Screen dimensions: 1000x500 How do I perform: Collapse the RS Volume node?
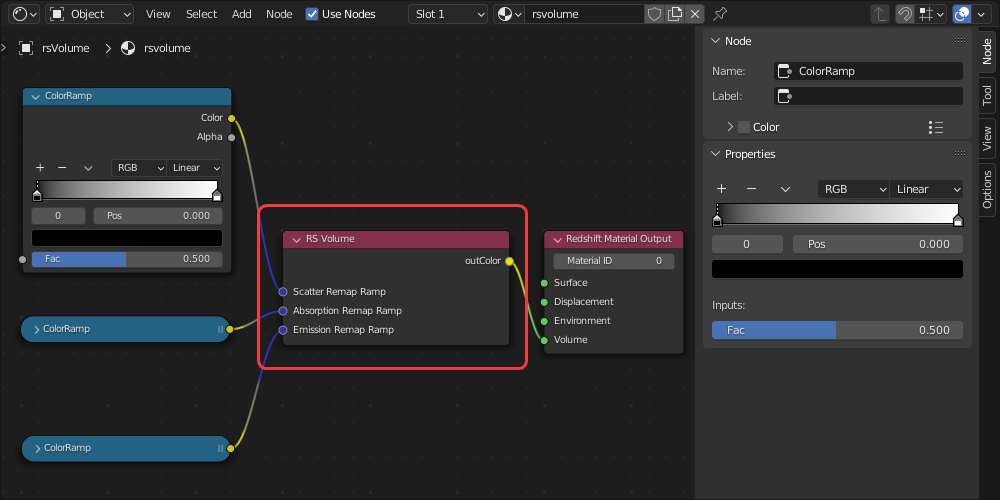(x=296, y=239)
